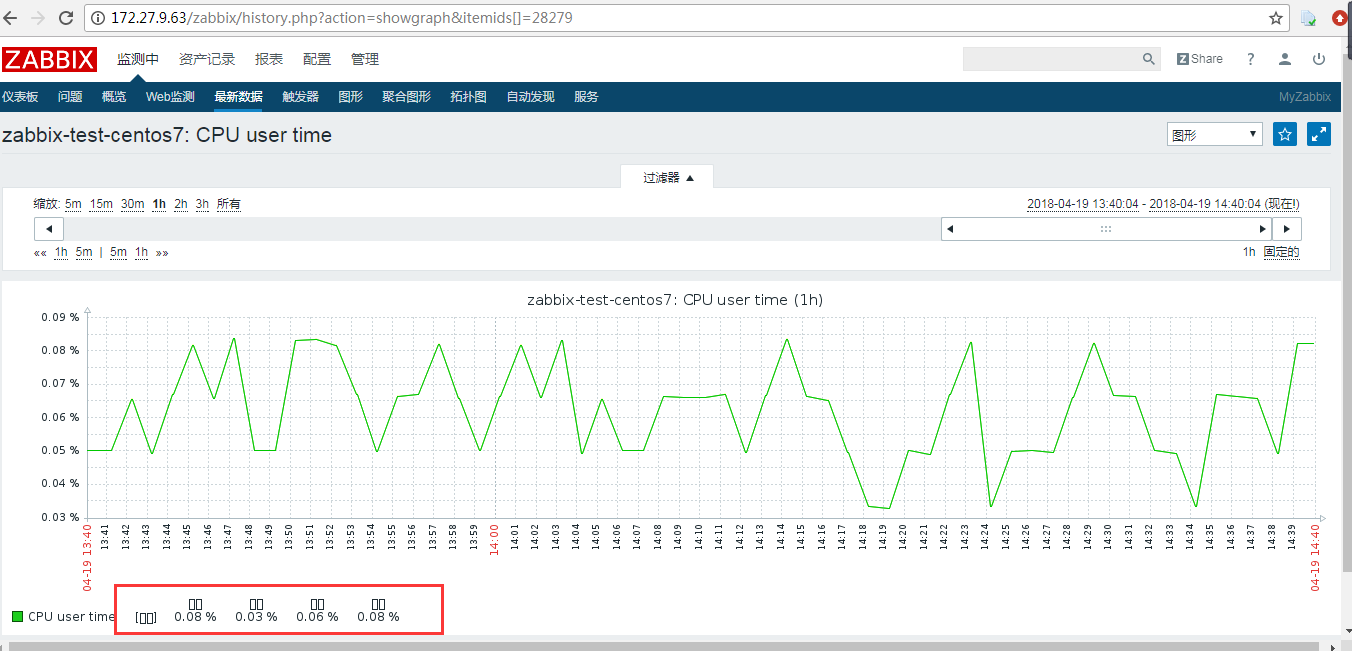Add graph to favourites with the star icon
This screenshot has width=1352, height=651.
click(1284, 133)
